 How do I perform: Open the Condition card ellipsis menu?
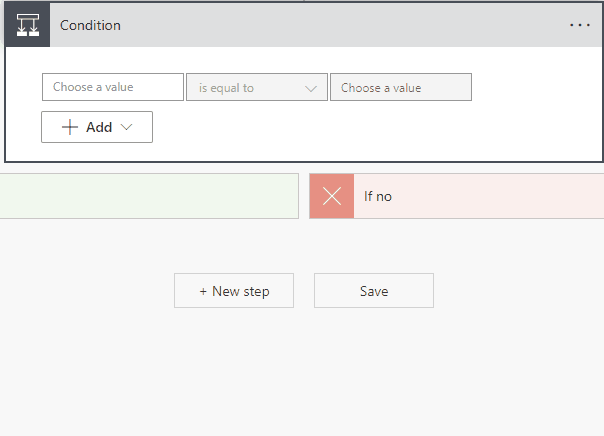tap(580, 25)
